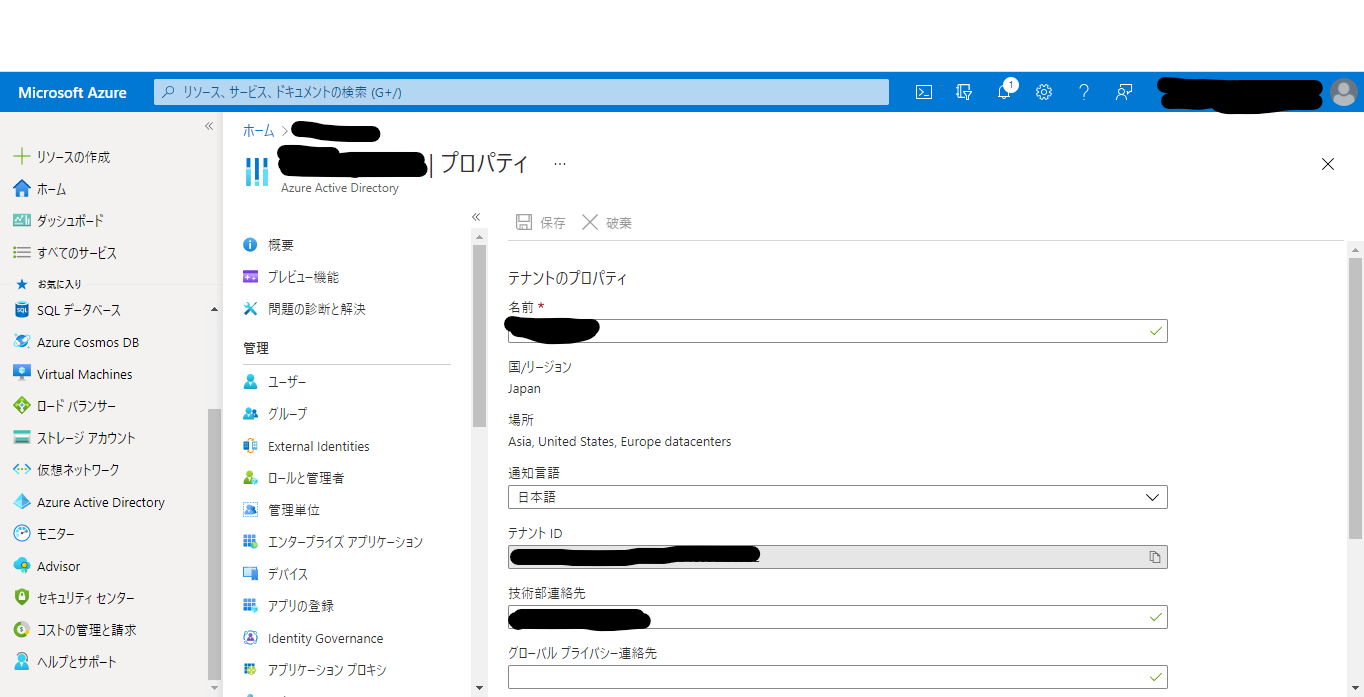Click 保存 to save tenant properties

point(541,222)
